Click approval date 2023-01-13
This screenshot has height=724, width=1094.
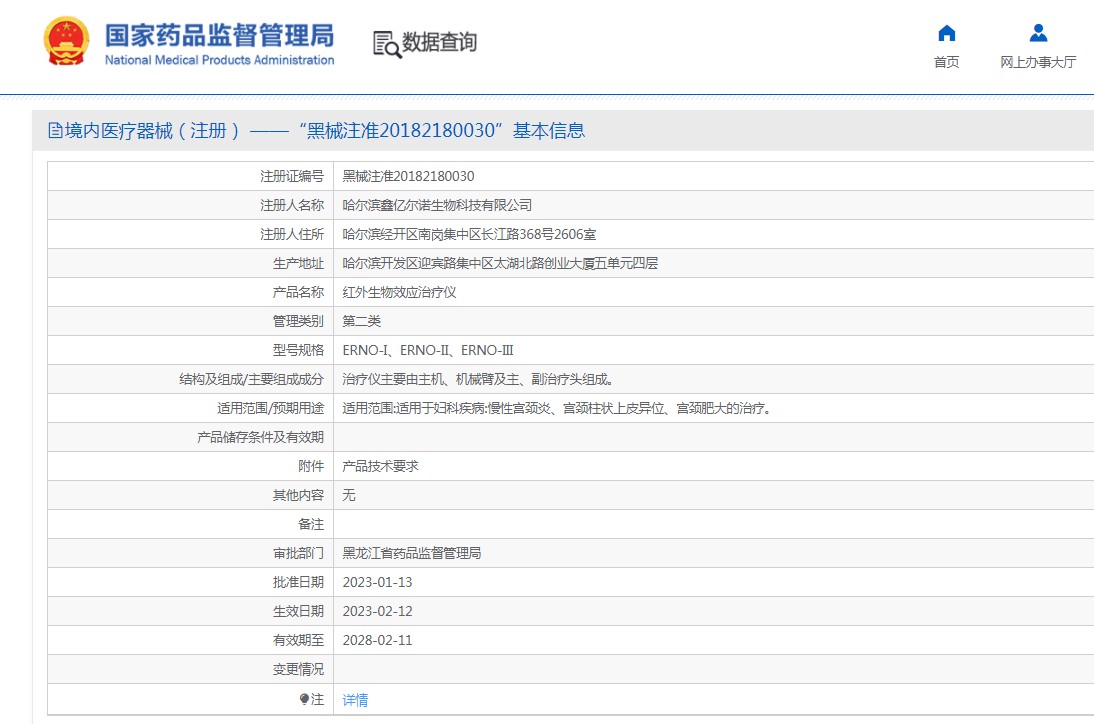coord(377,582)
